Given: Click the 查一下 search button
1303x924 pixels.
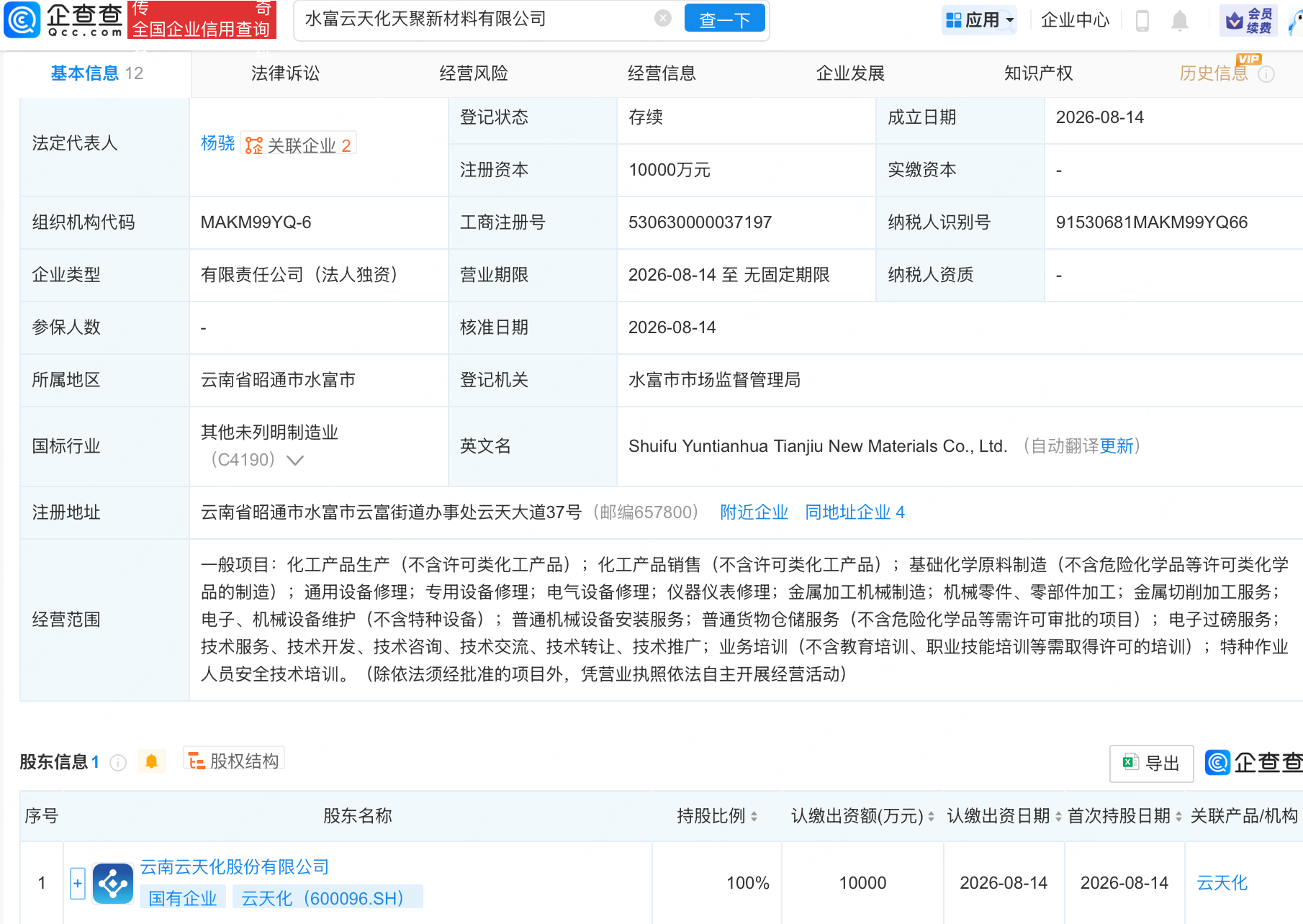Looking at the screenshot, I should 724,19.
